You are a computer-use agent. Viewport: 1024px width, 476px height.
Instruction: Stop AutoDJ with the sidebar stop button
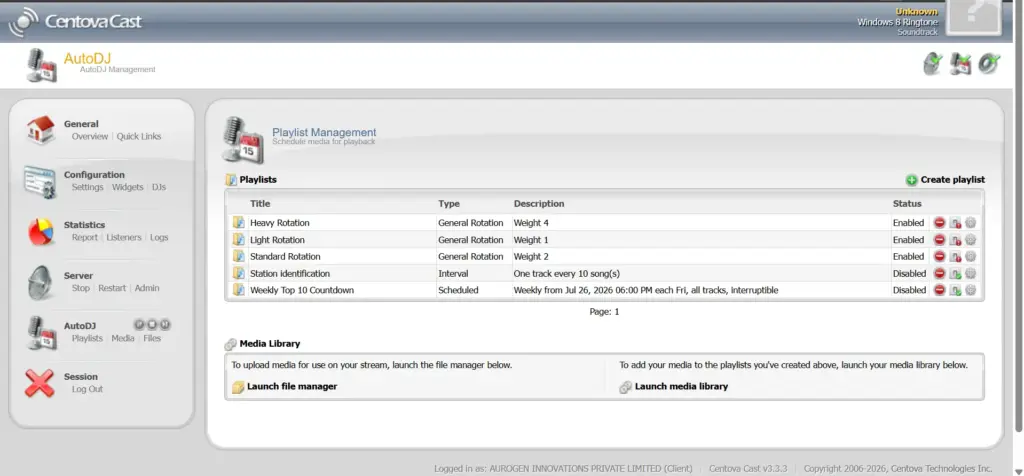152,325
